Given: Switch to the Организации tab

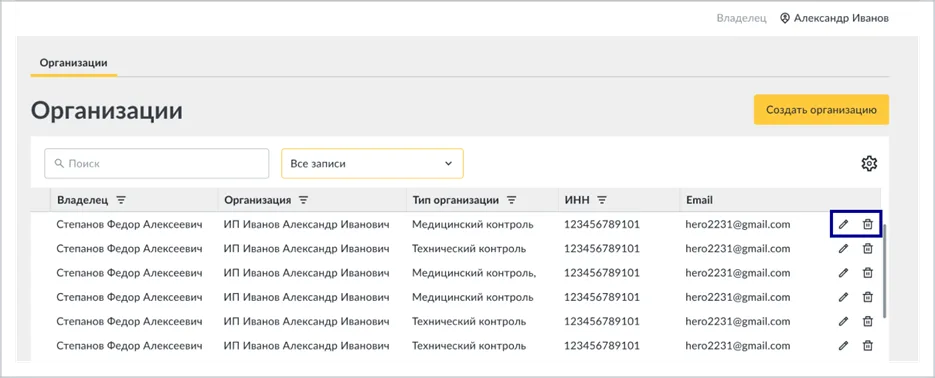Looking at the screenshot, I should 73,63.
